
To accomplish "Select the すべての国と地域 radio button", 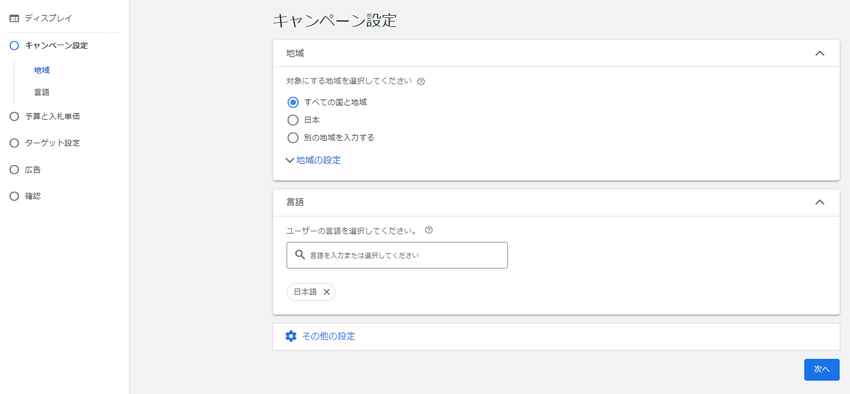I will [x=293, y=102].
